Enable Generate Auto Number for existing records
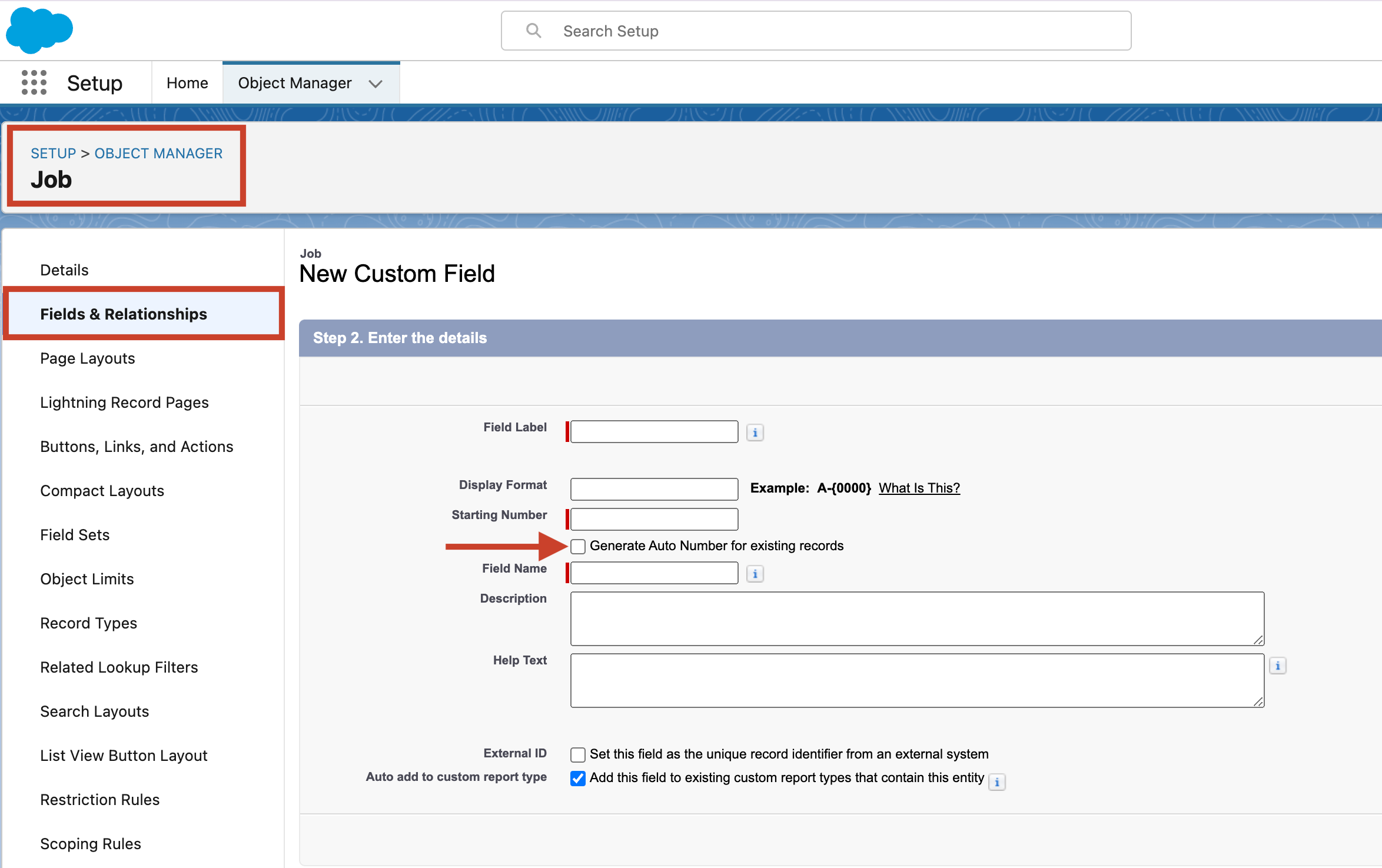1382x868 pixels. [x=577, y=546]
